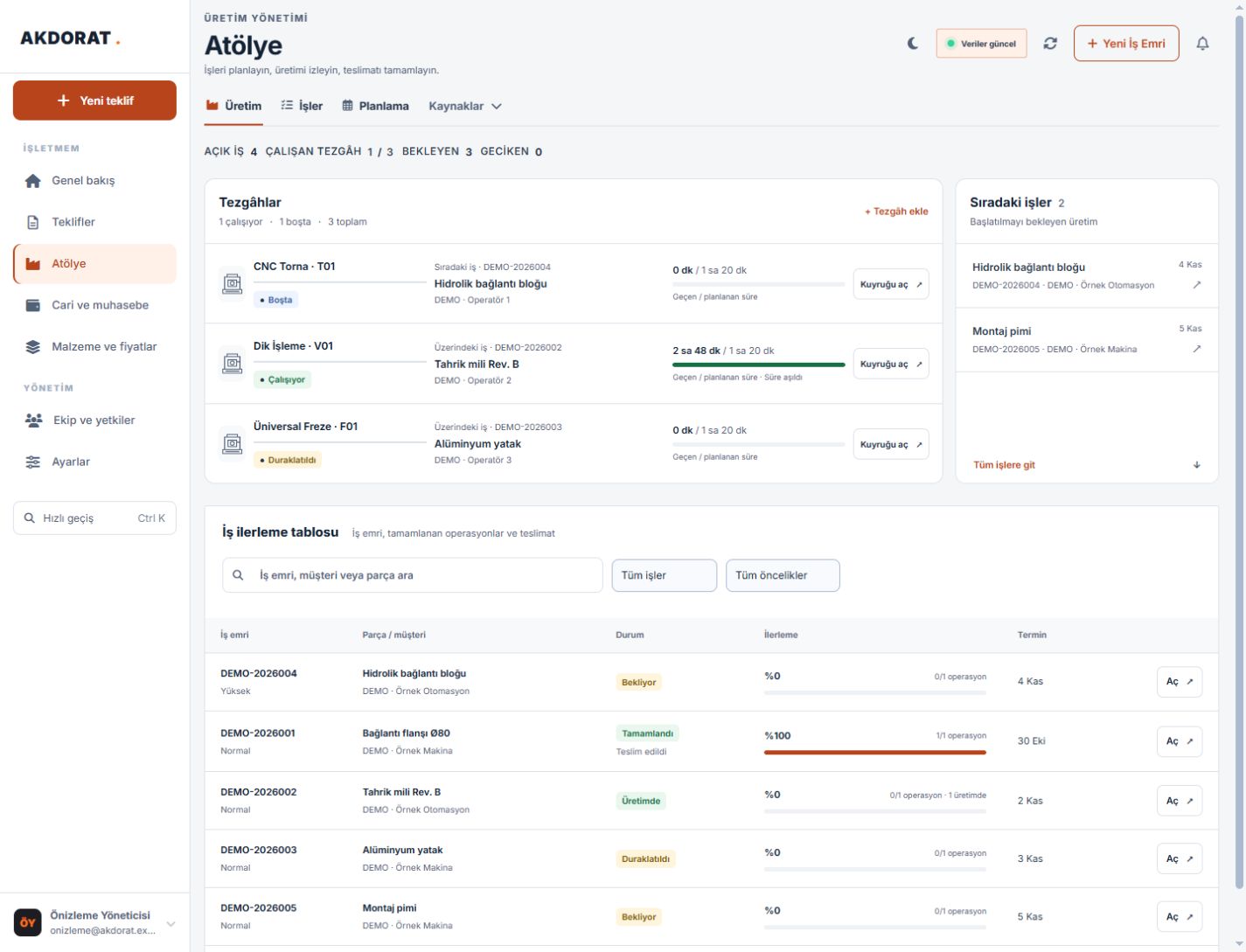Click the Veriler güncel status badge

(981, 44)
